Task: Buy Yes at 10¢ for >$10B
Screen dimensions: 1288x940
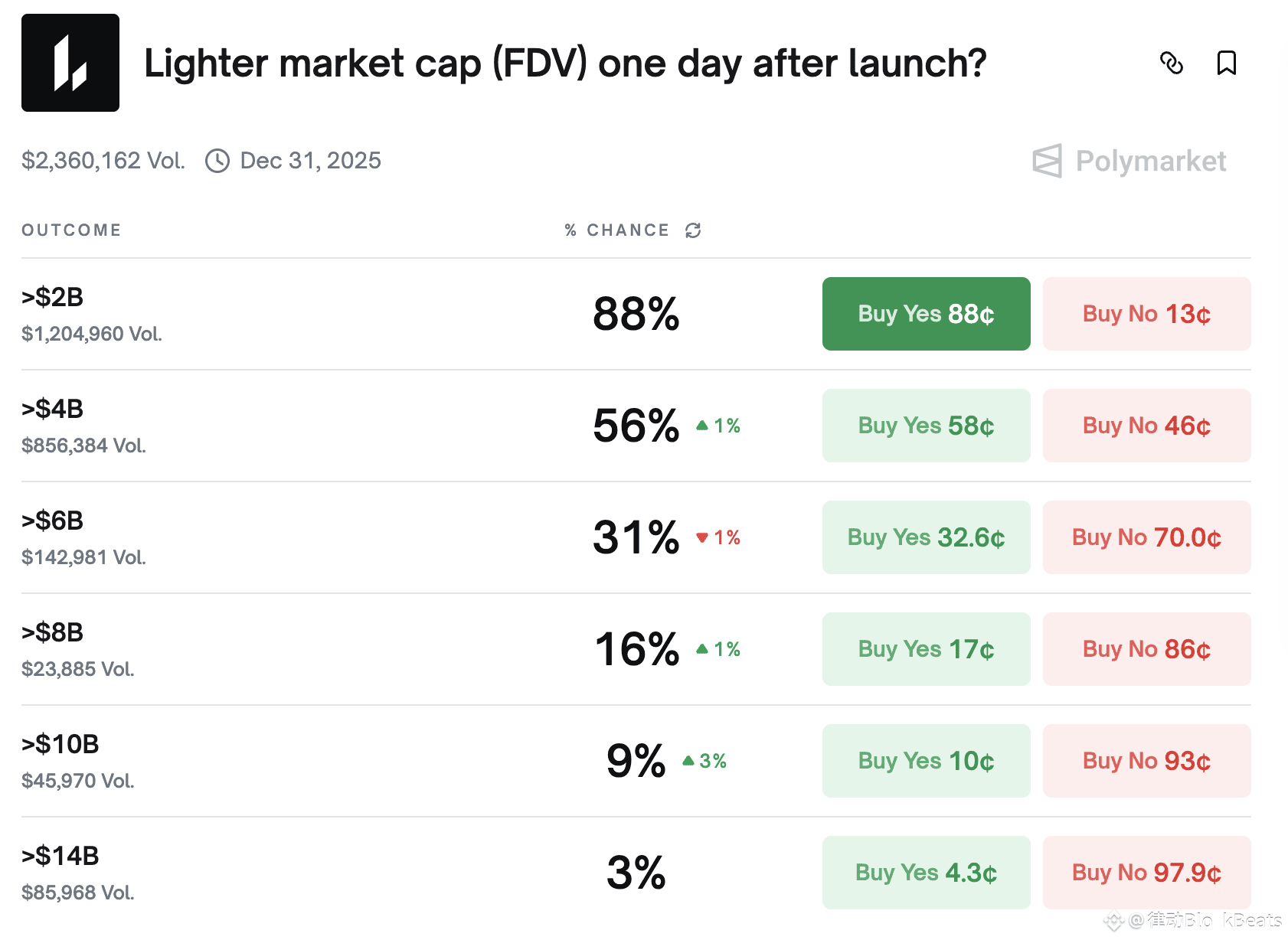Action: pyautogui.click(x=926, y=761)
